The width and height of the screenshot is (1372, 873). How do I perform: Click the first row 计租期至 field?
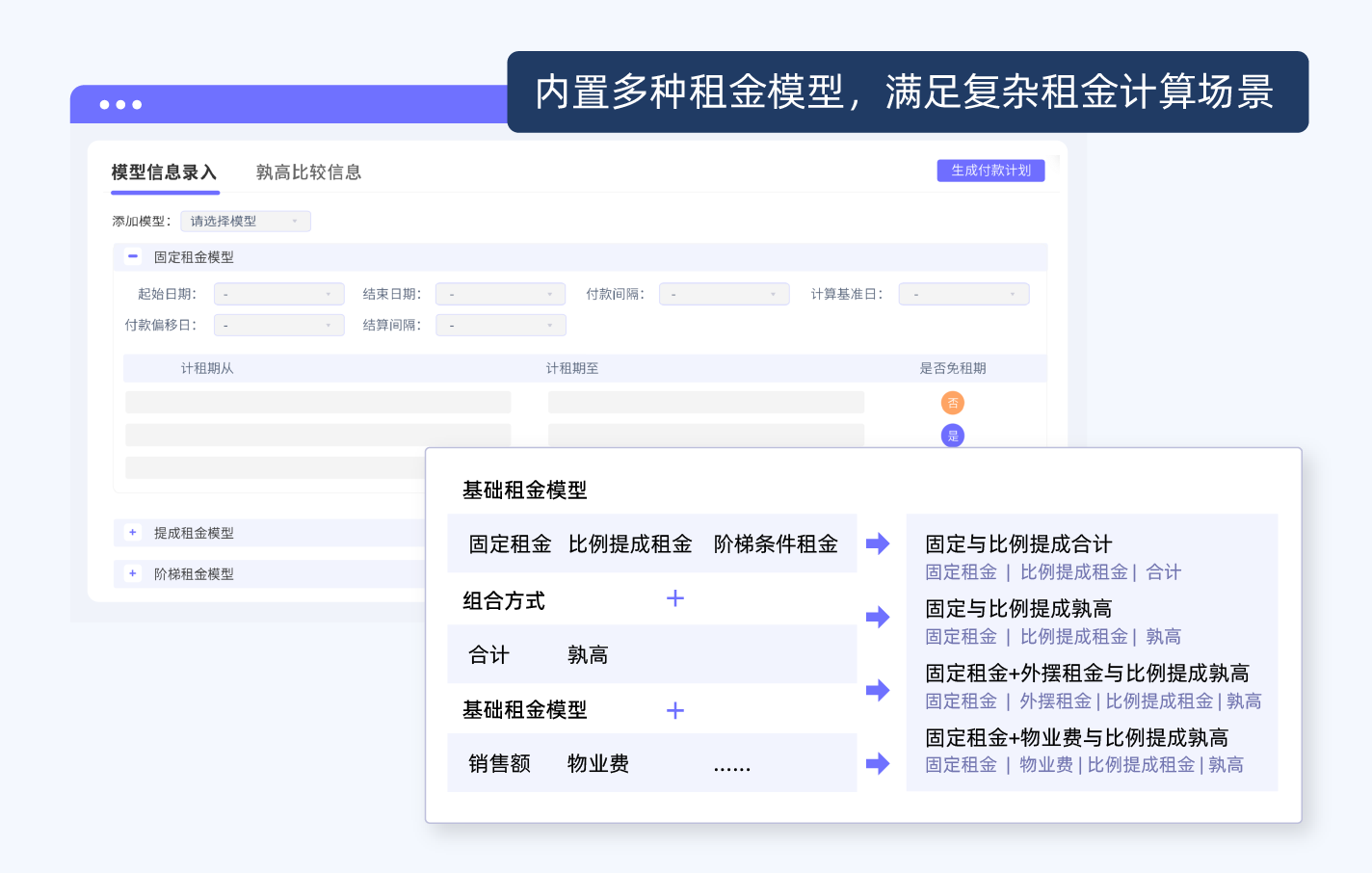706,403
